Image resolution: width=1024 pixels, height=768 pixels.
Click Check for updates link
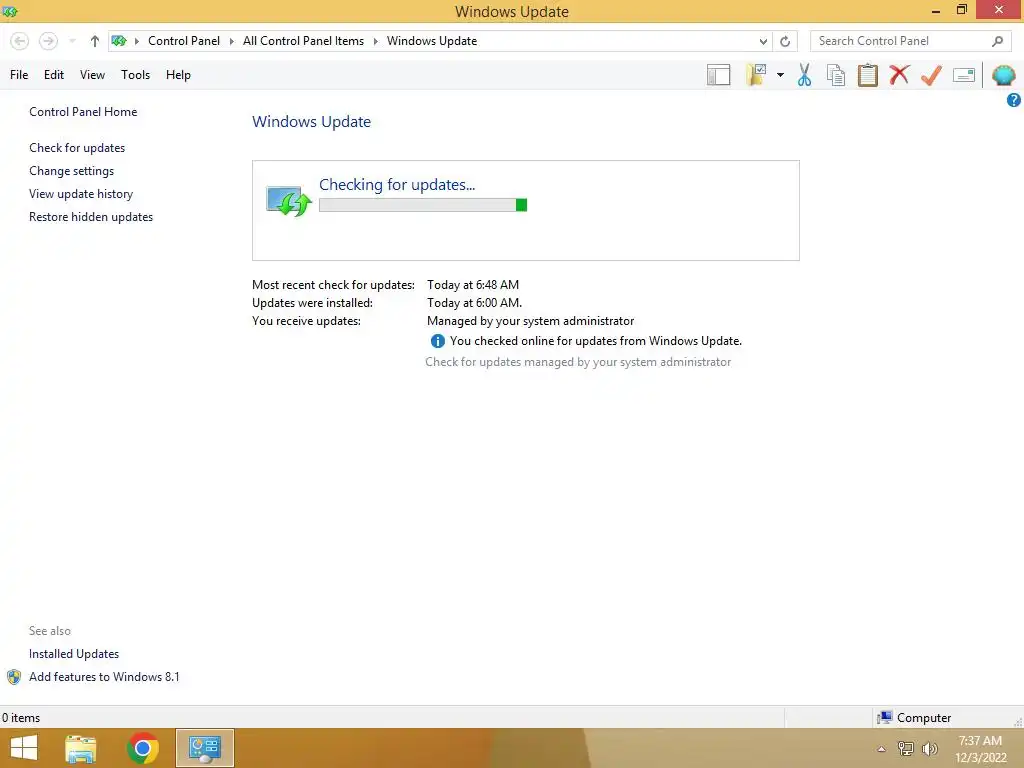77,148
